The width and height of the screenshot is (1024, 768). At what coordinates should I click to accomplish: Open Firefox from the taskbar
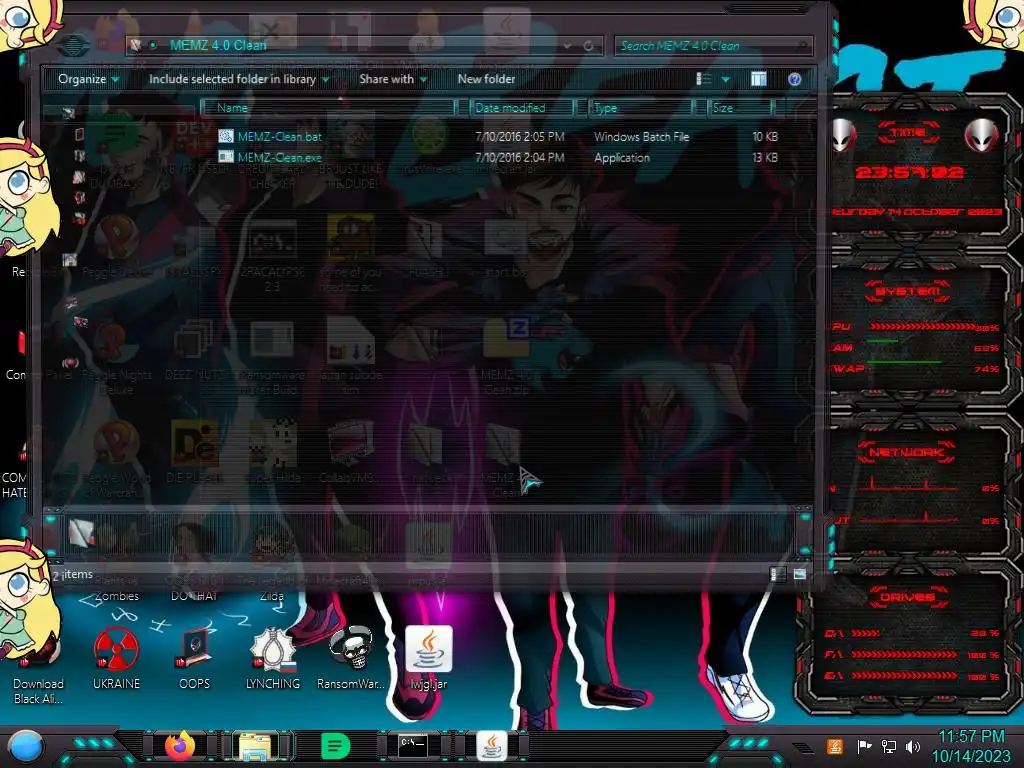click(x=180, y=746)
